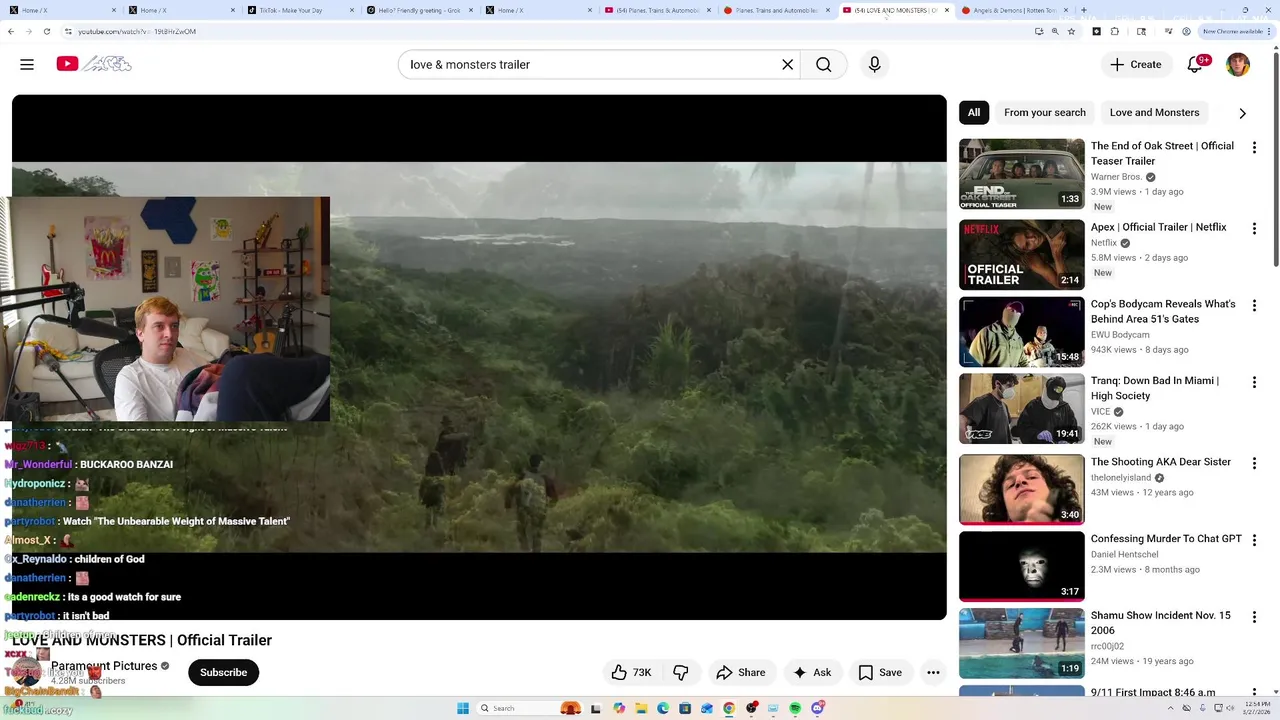This screenshot has width=1280, height=720.
Task: Open options for Shamu Show Incident video
Action: tap(1254, 617)
